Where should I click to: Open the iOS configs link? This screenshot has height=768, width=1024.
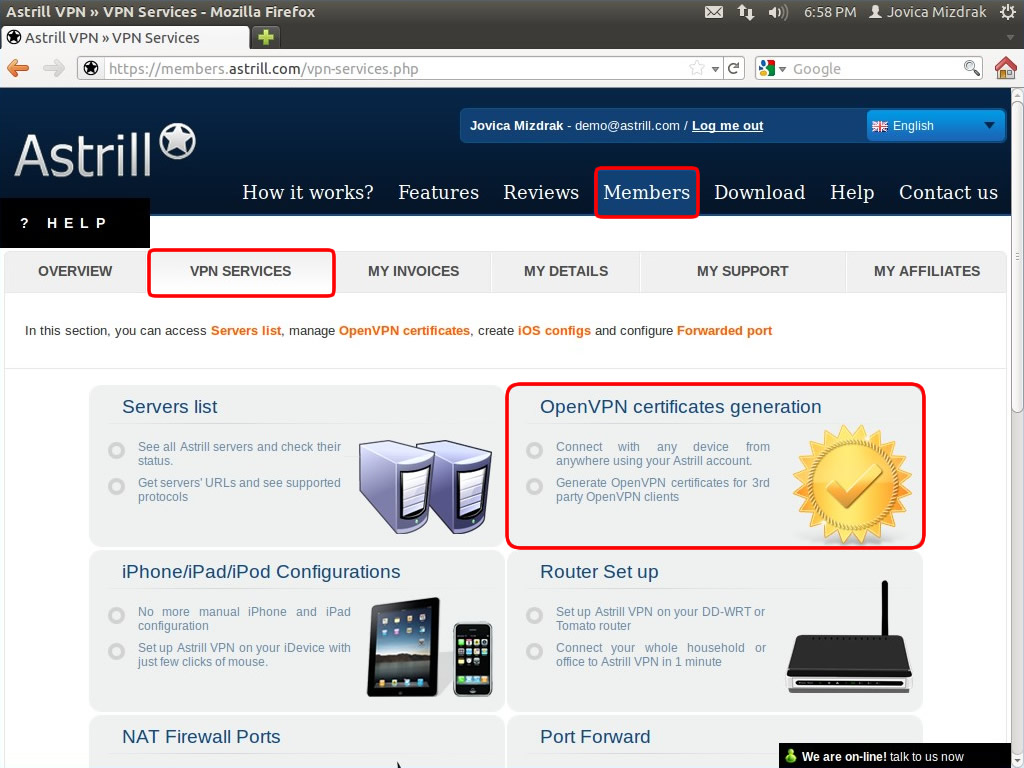(x=554, y=330)
